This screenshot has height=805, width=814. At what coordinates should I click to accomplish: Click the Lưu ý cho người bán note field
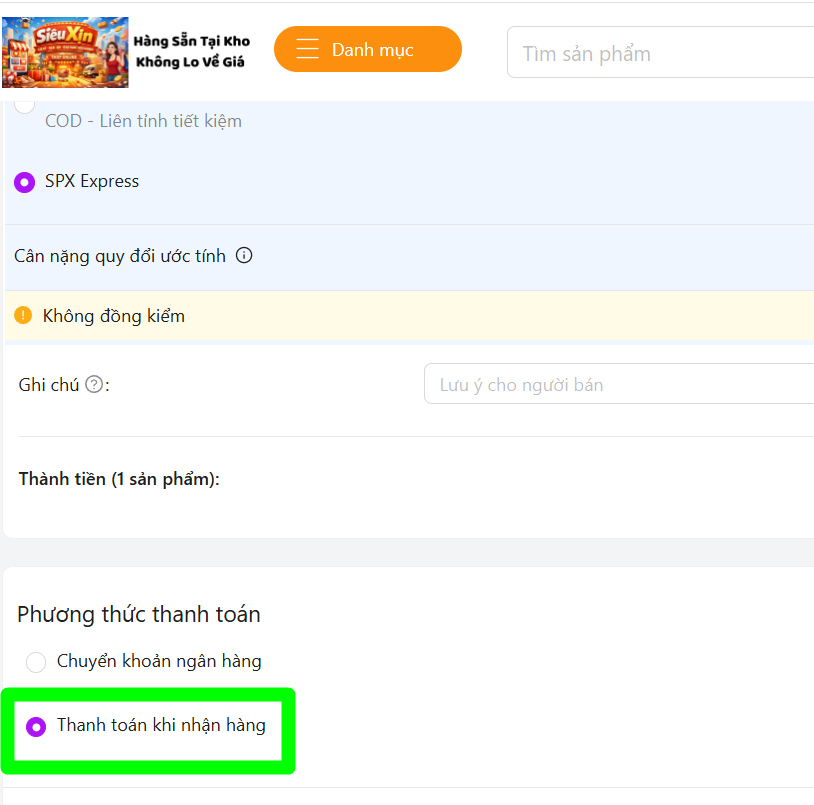619,384
